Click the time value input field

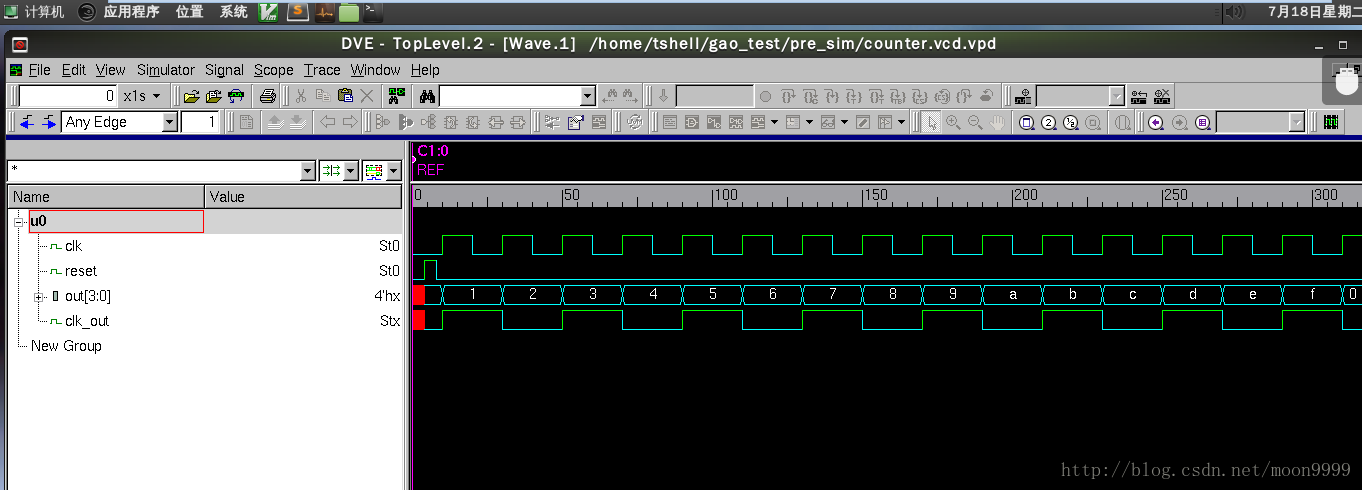pyautogui.click(x=69, y=96)
